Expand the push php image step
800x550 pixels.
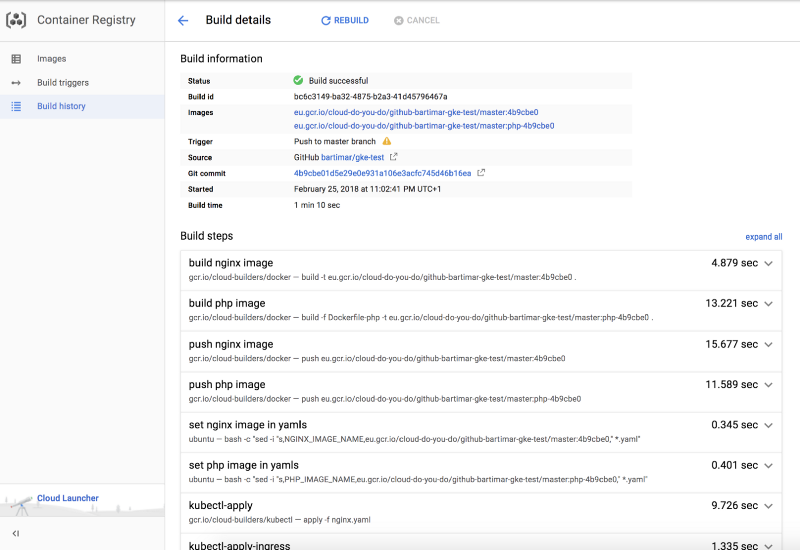[768, 385]
